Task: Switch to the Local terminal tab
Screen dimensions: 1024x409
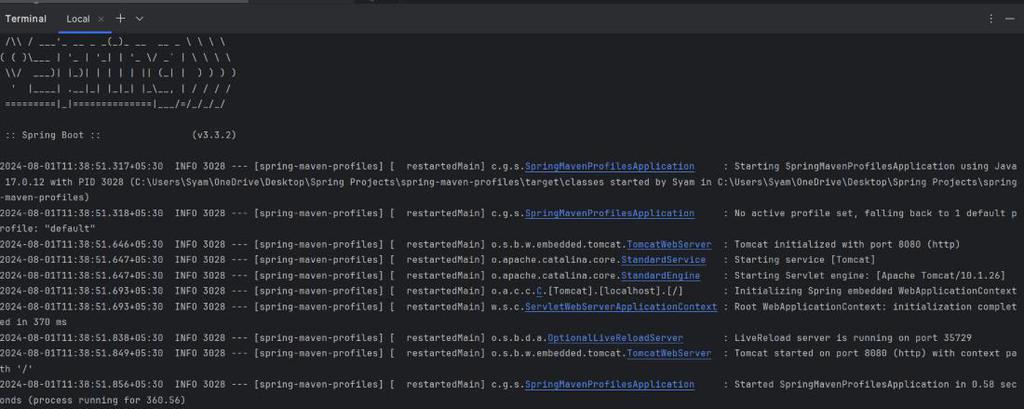Action: tap(78, 19)
